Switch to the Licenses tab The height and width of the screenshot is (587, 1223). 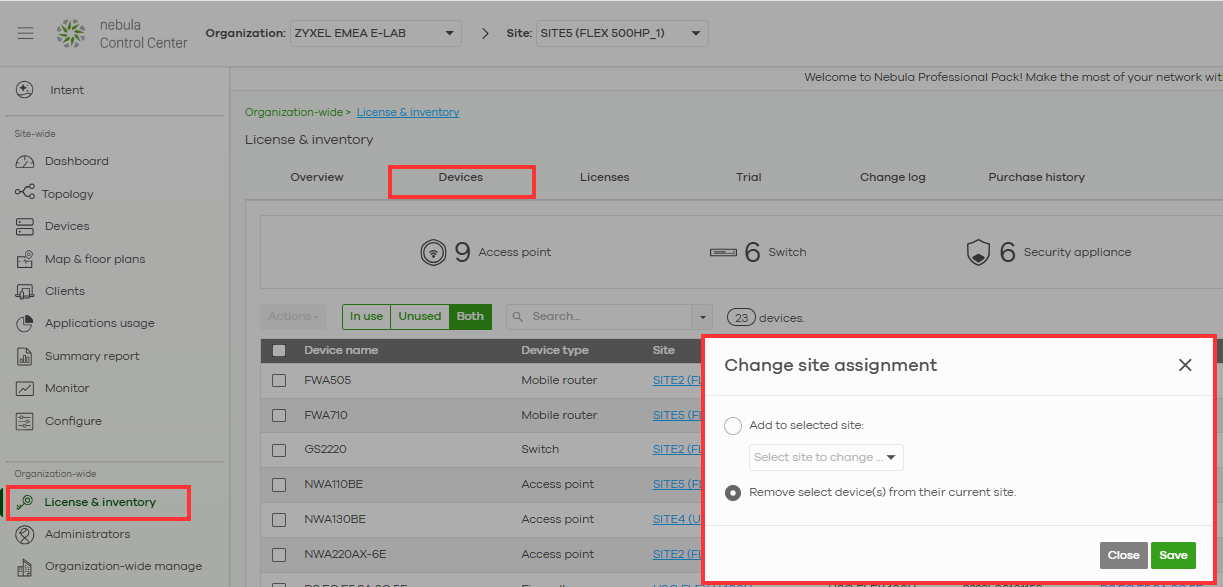coord(604,177)
